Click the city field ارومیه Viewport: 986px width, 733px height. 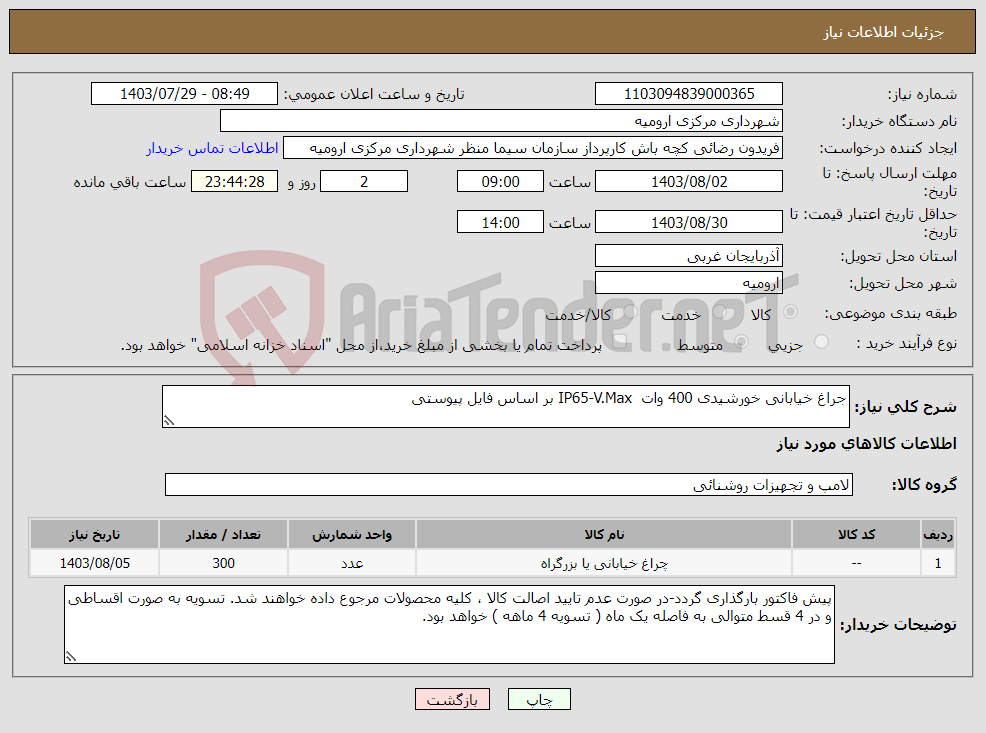coord(689,282)
